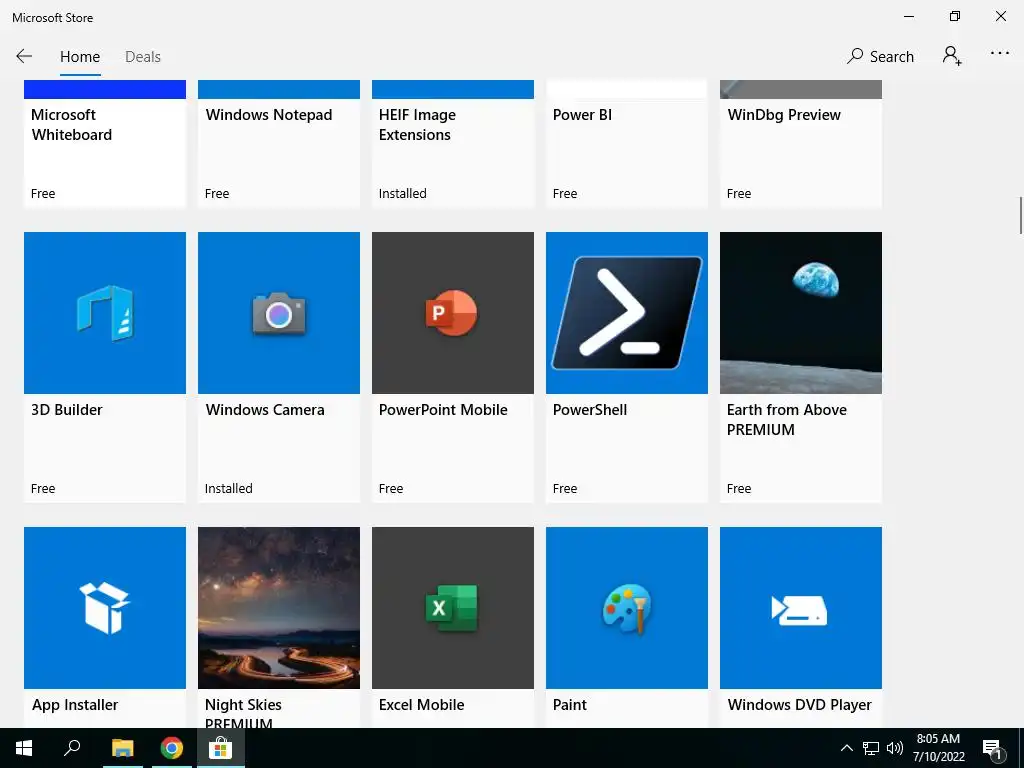Screen dimensions: 1024x768
Task: Click Free under Microsoft Whiteboard
Action: coord(43,193)
